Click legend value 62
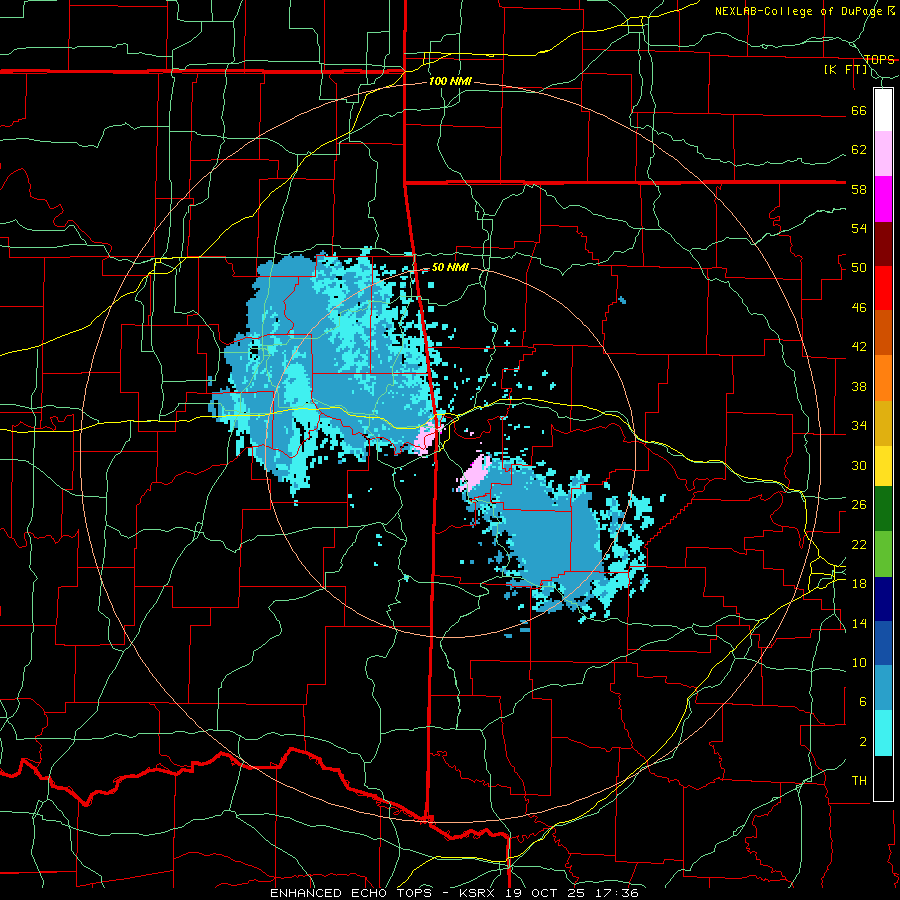This screenshot has width=900, height=900. [859, 150]
